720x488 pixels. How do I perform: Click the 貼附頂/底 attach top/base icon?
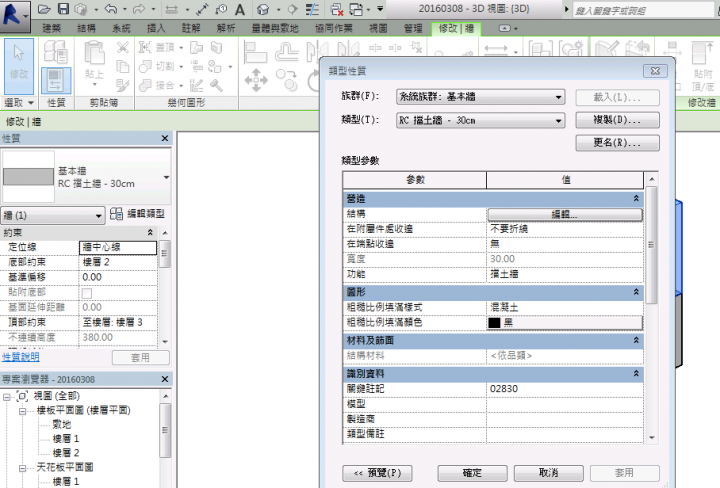(x=702, y=65)
